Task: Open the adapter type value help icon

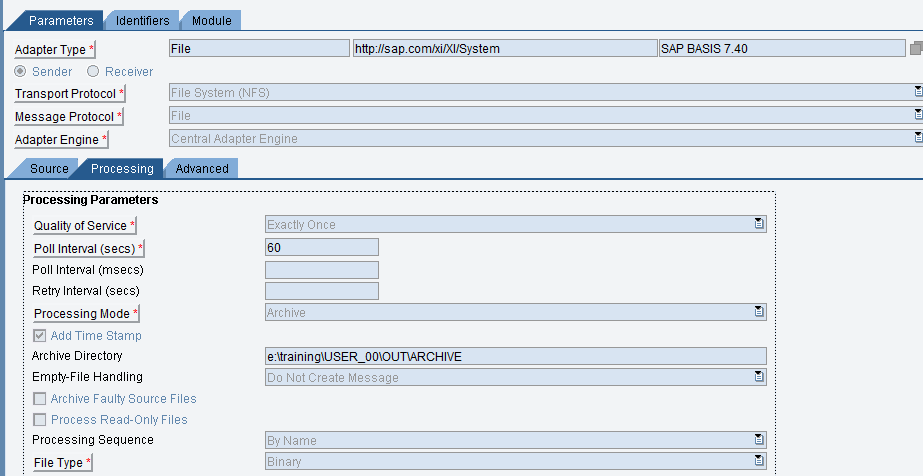Action: pos(916,48)
